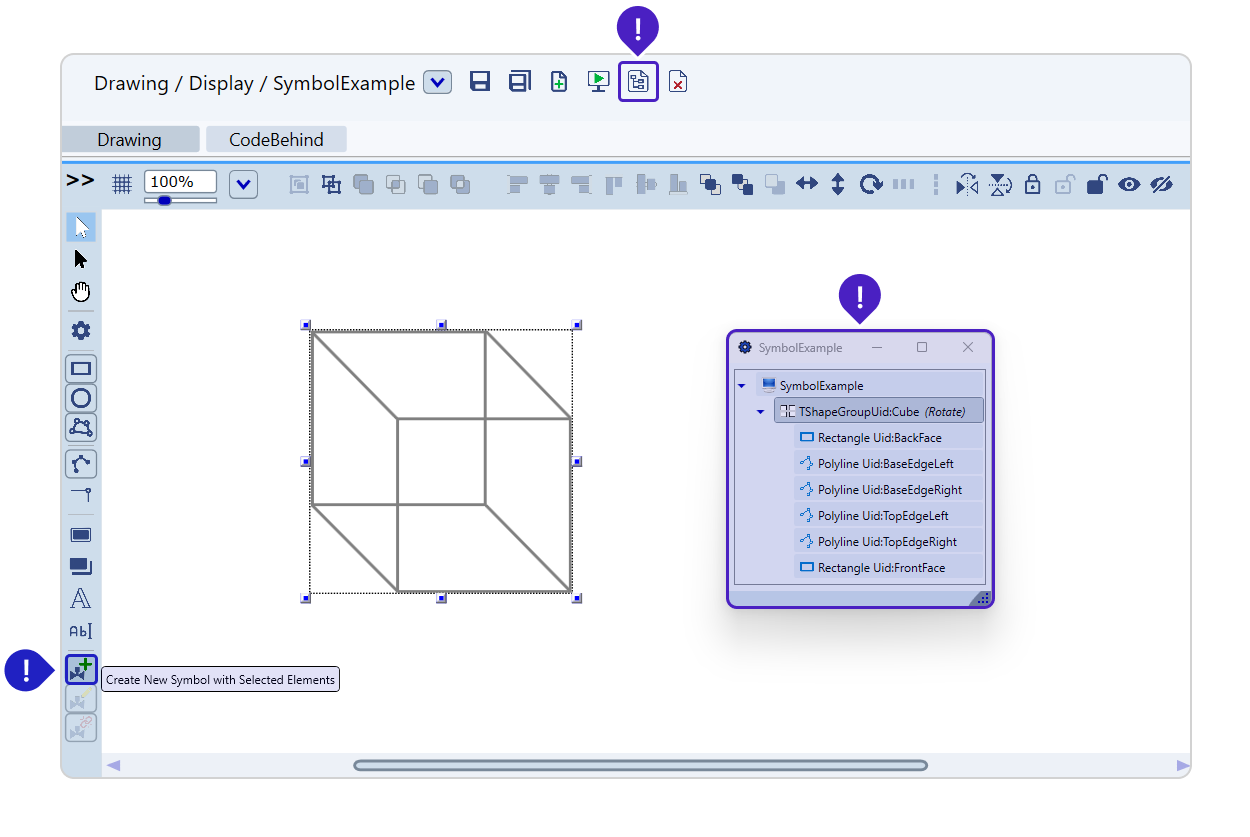
Task: Click the zoom slider under 100%
Action: coord(165,201)
